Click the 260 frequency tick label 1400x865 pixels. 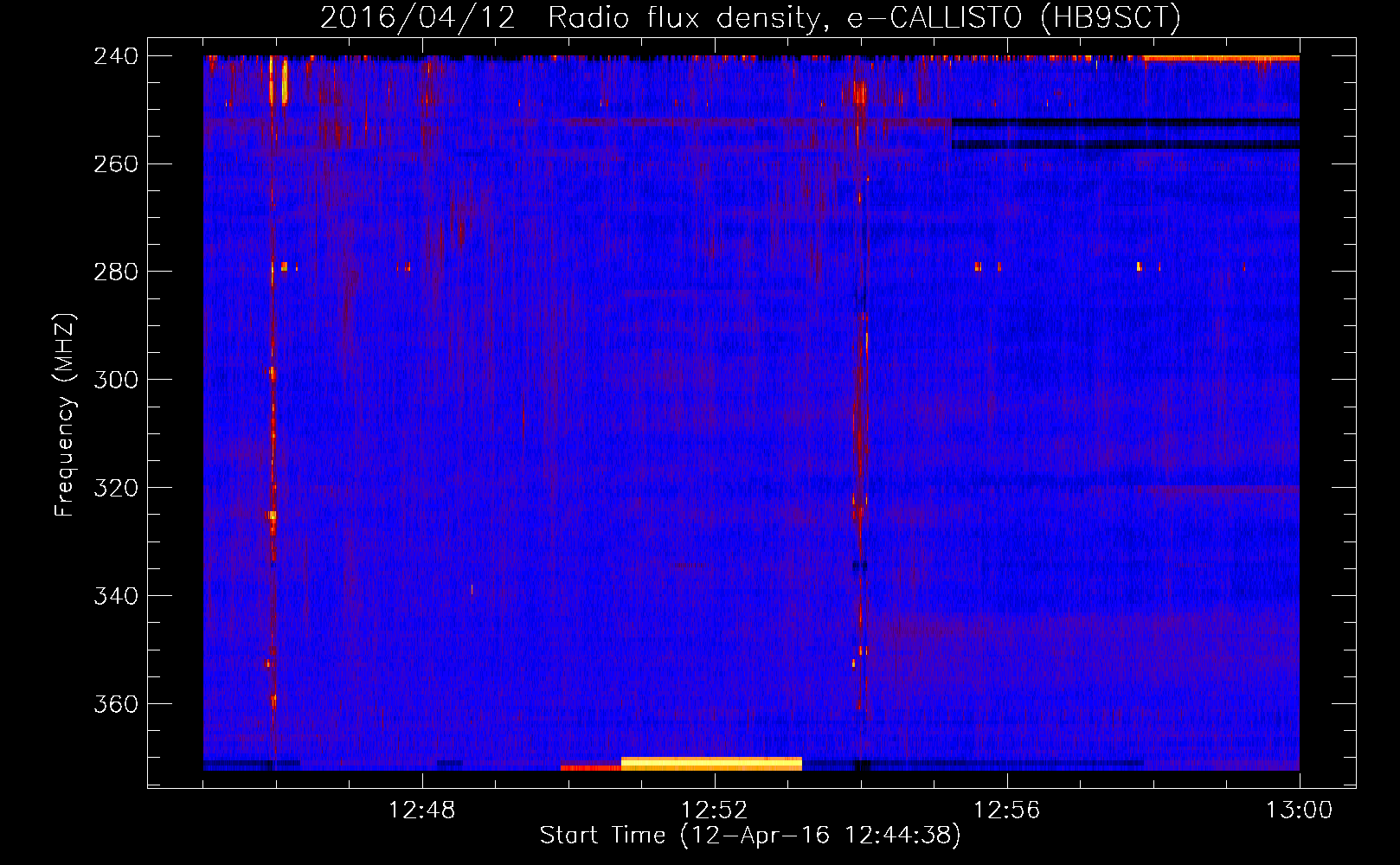tap(116, 164)
